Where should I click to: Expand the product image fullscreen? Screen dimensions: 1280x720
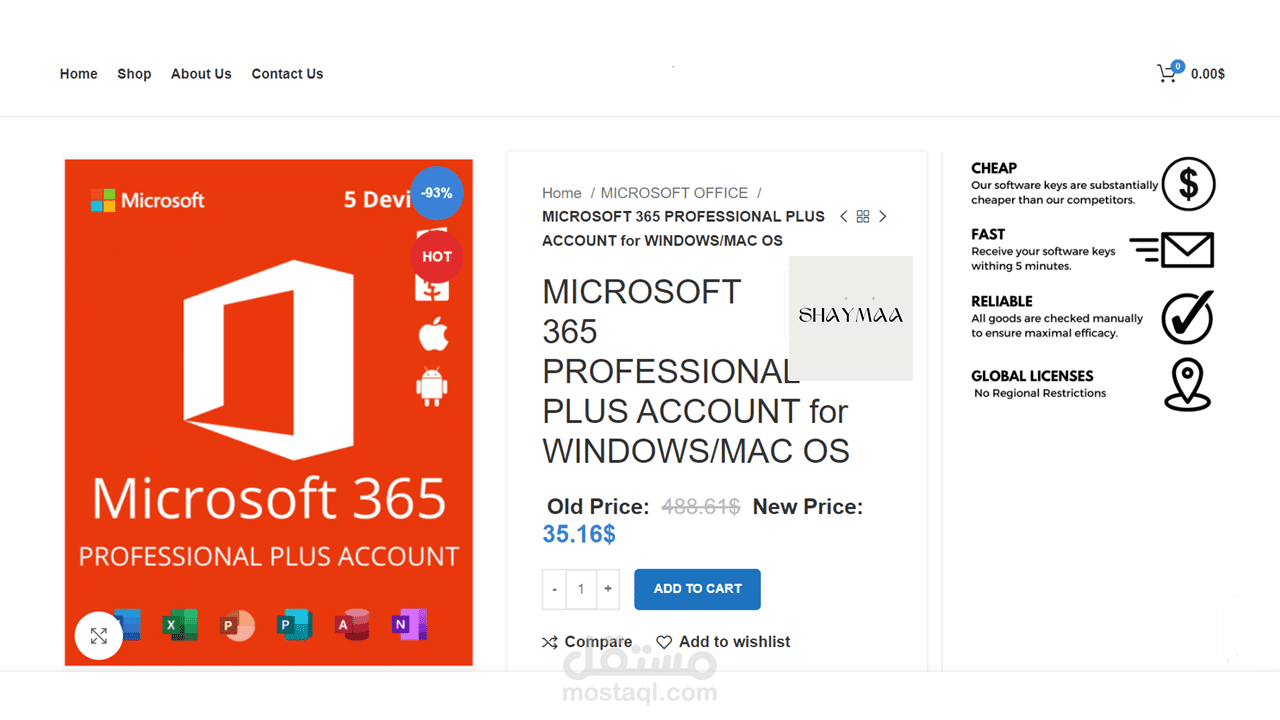[99, 636]
